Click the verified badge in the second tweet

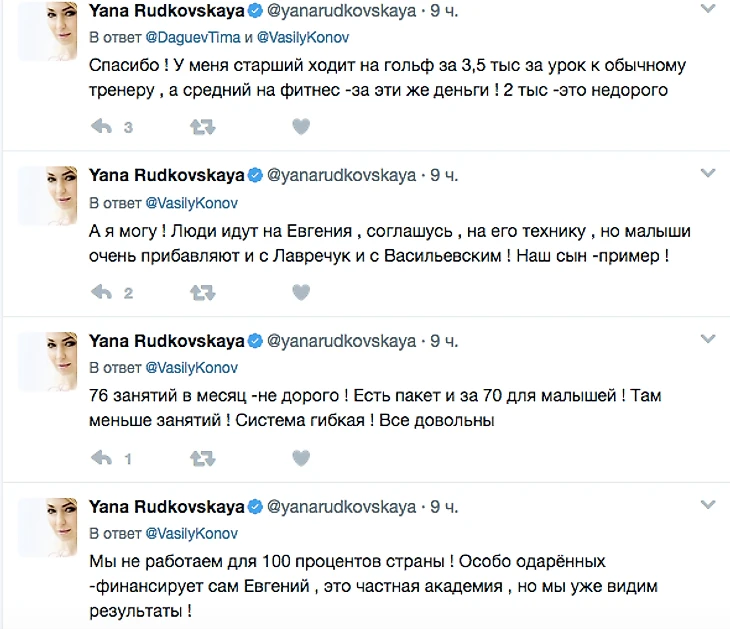pyautogui.click(x=255, y=176)
